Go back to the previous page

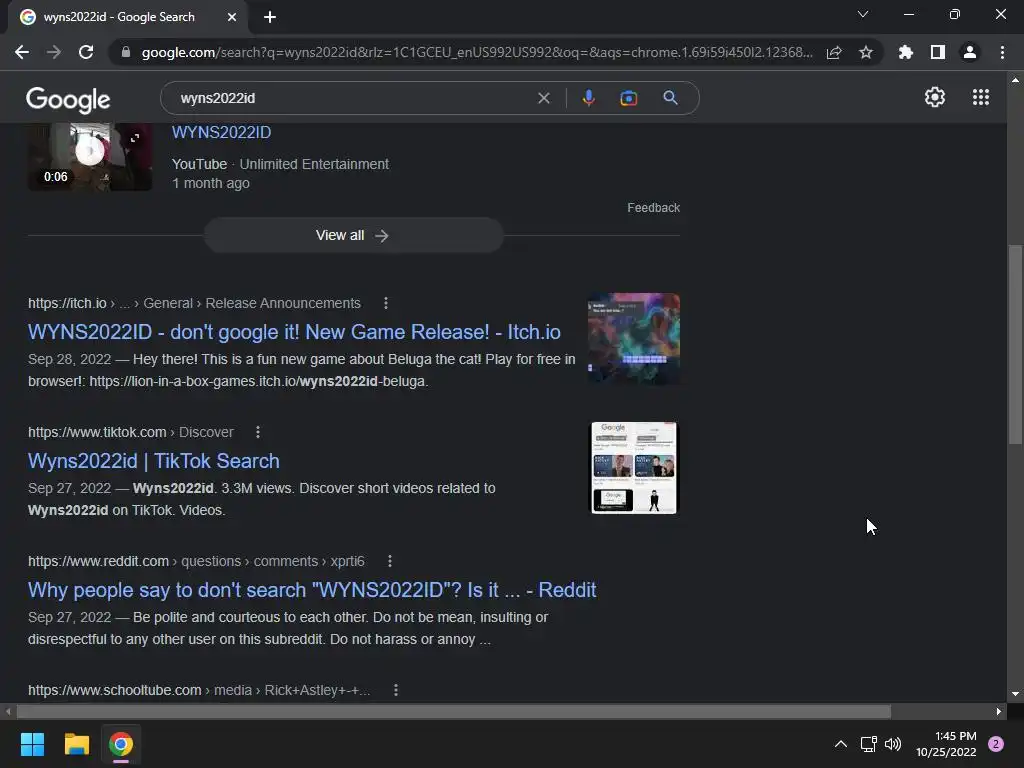22,52
